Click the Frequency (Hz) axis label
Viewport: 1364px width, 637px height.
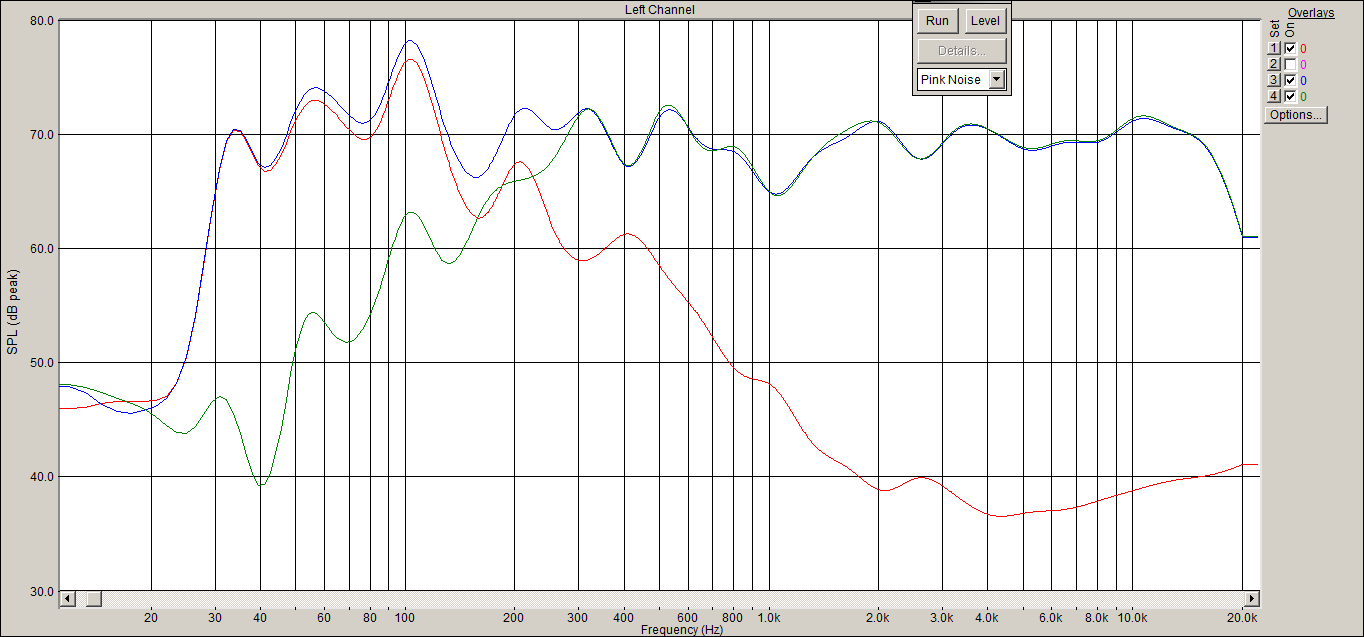(x=681, y=630)
